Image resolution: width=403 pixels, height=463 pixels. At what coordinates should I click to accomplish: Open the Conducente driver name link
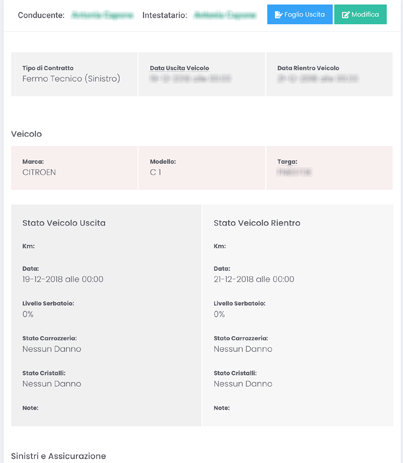(102, 15)
